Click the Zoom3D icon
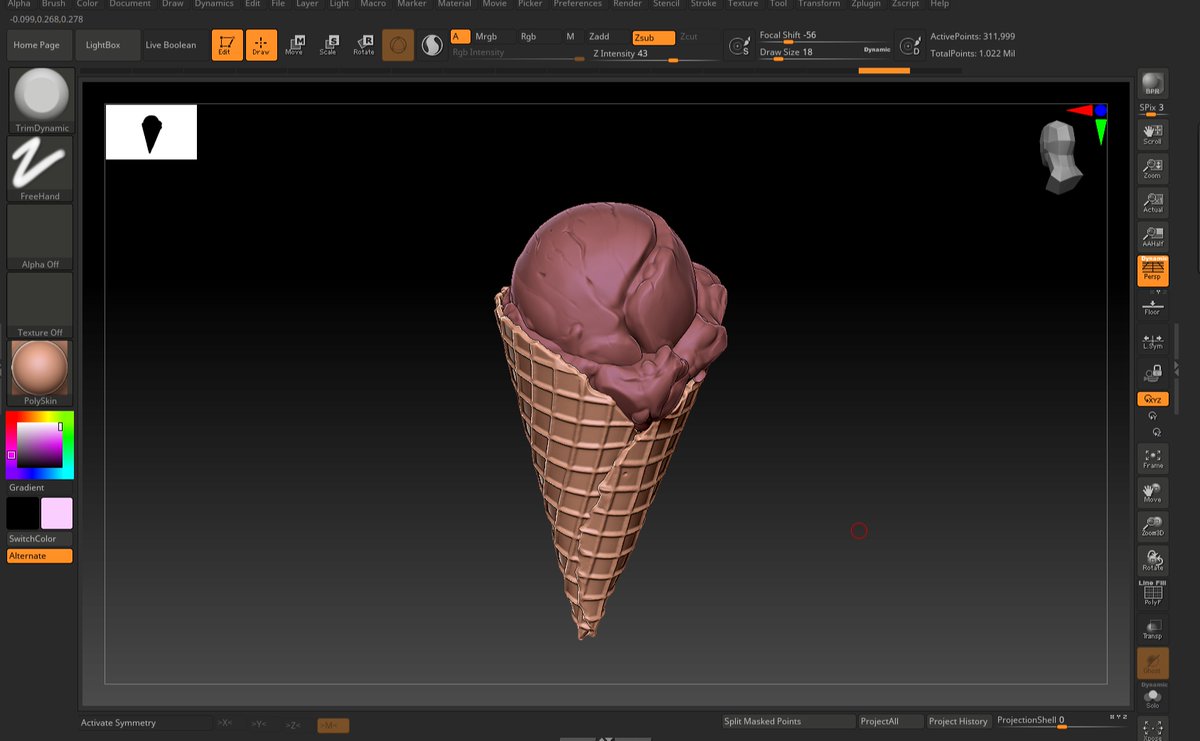 pos(1153,527)
